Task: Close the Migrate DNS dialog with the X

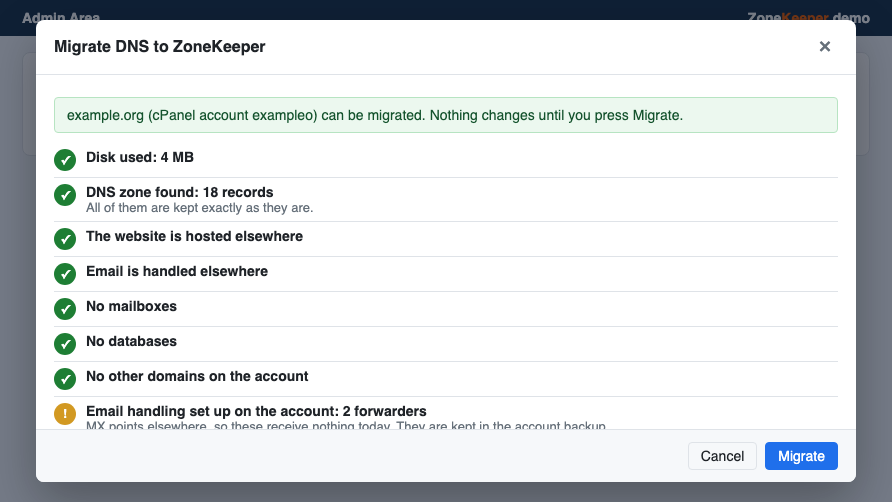Action: 824,47
